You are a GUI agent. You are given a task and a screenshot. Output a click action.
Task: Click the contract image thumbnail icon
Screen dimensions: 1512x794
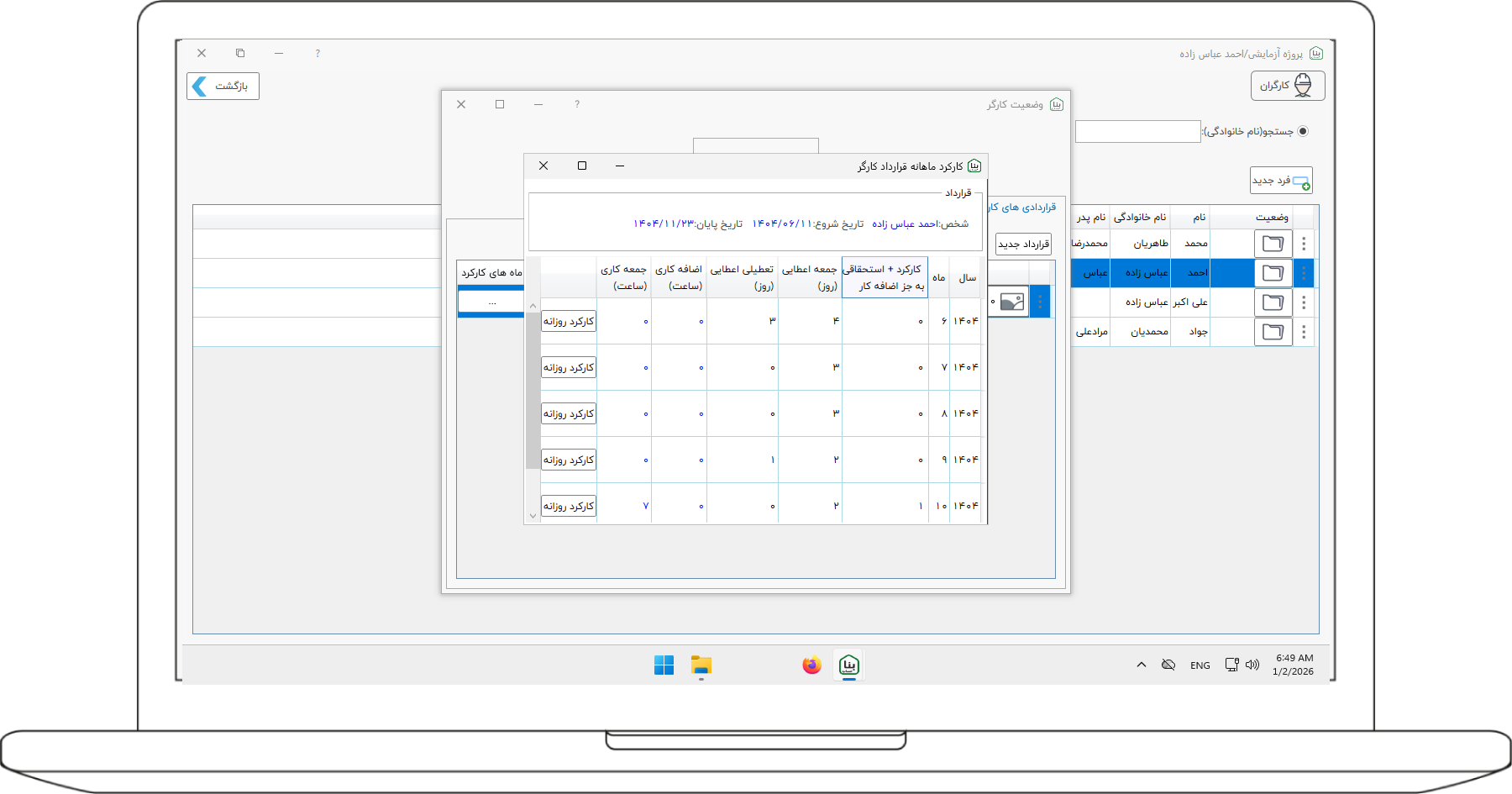1011,302
